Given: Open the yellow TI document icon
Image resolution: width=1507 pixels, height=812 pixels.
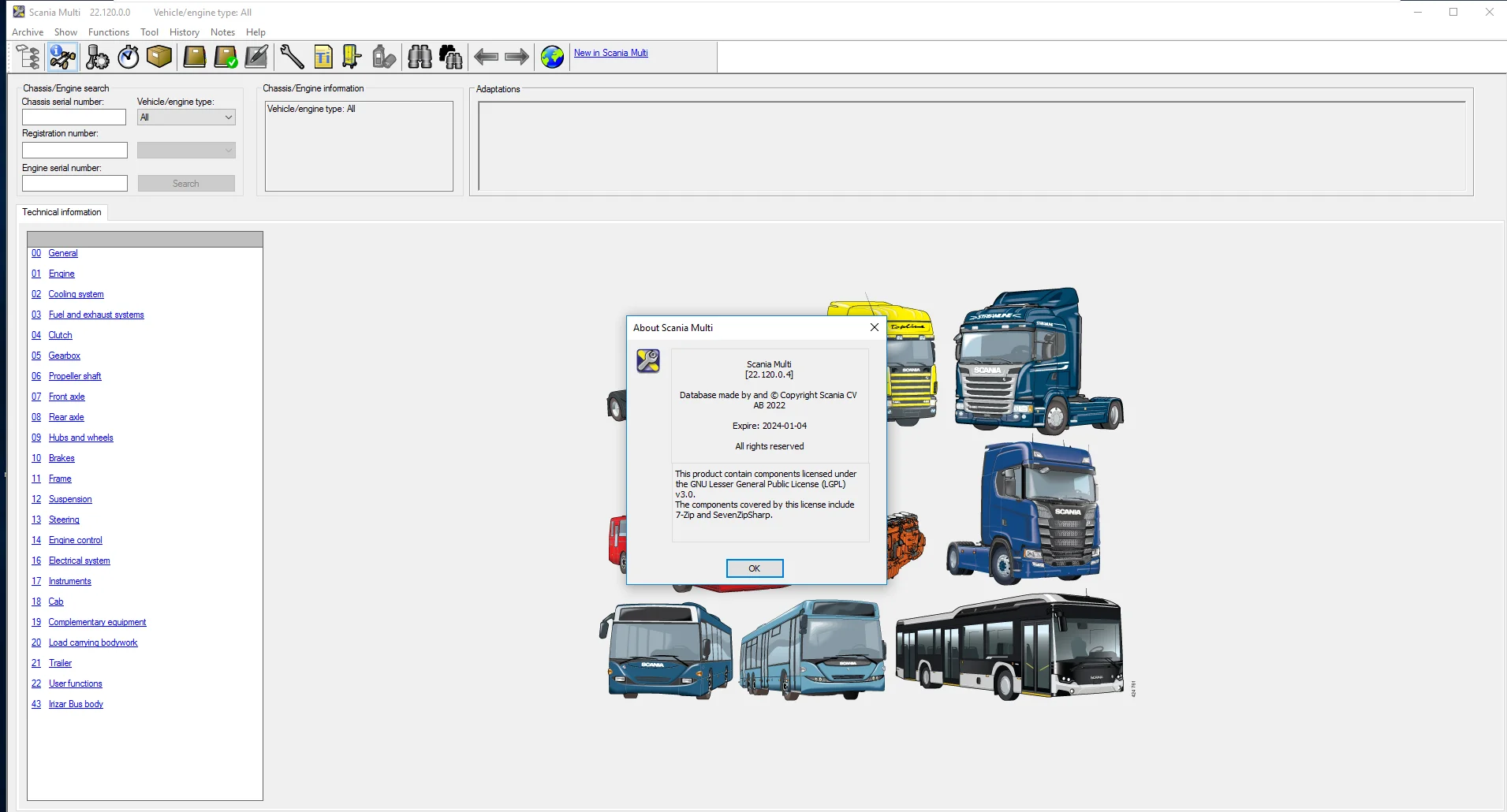Looking at the screenshot, I should [x=323, y=57].
